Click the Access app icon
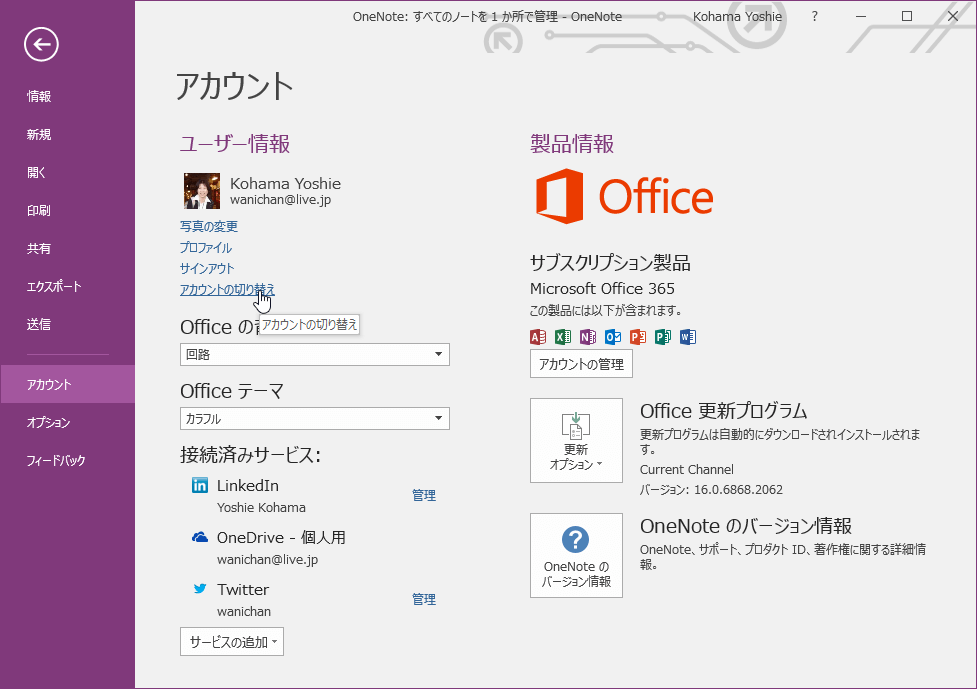The height and width of the screenshot is (689, 977). pos(538,337)
